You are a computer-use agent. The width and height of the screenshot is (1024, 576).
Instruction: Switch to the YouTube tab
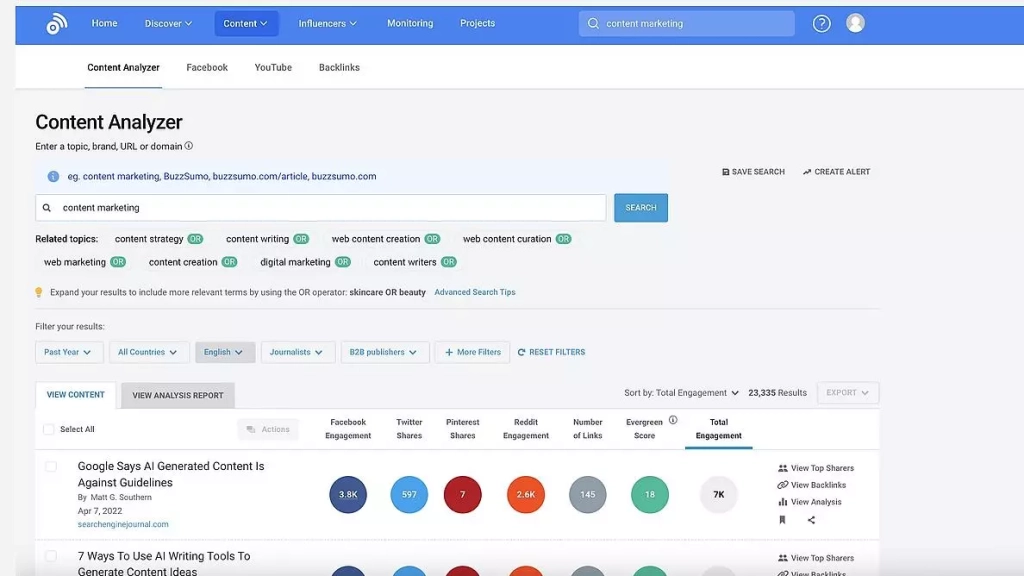pyautogui.click(x=273, y=67)
